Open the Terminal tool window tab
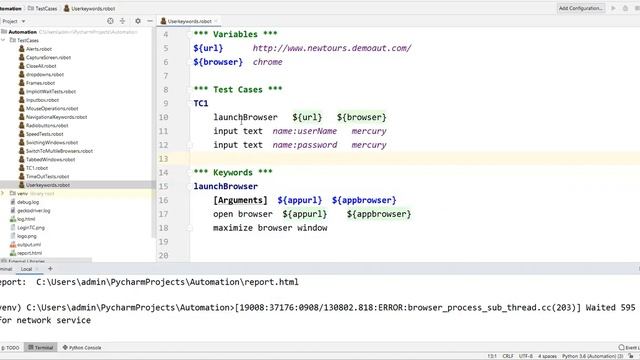 (x=40, y=348)
